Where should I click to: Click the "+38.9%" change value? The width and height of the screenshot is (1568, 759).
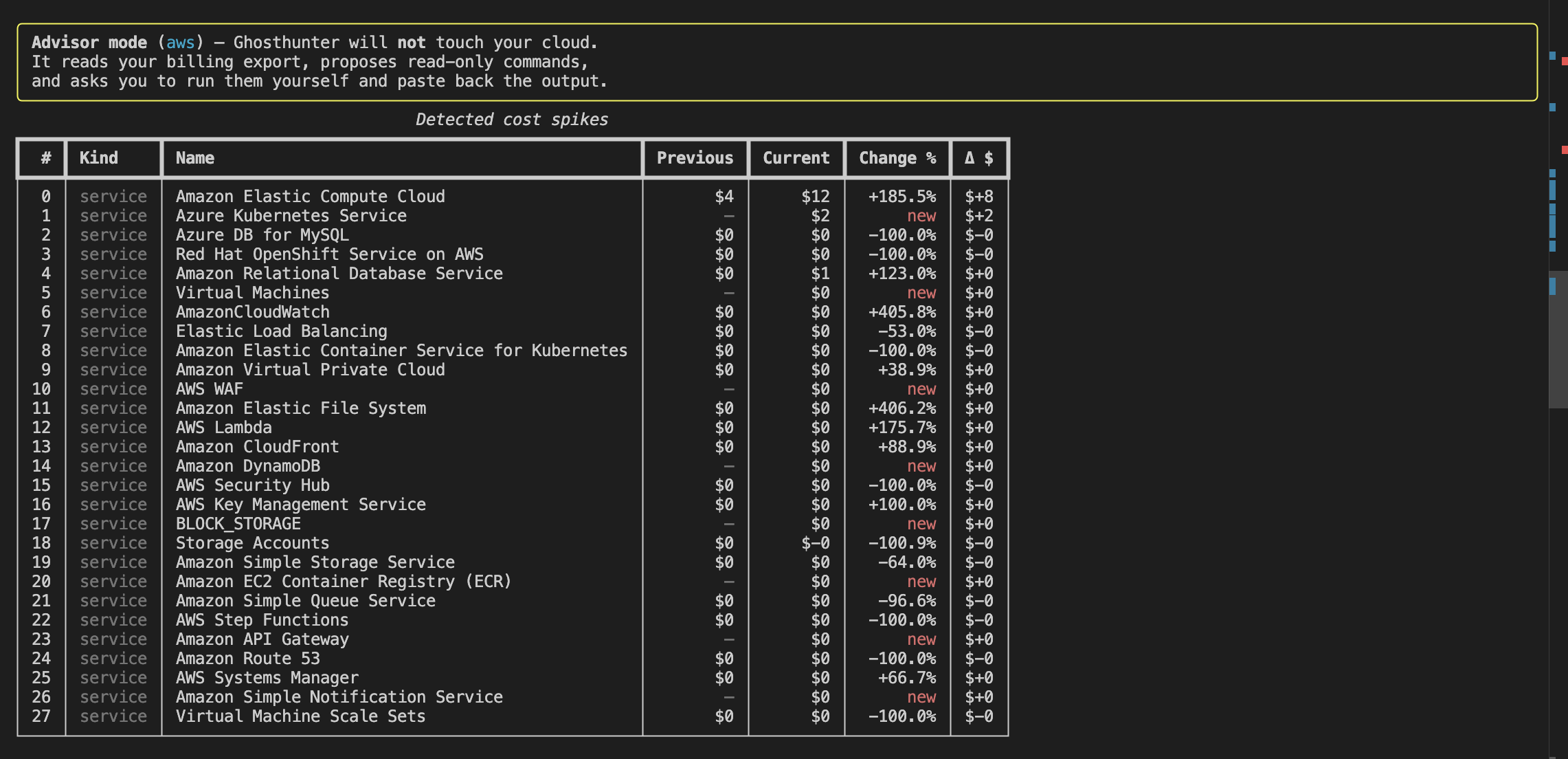click(x=907, y=370)
